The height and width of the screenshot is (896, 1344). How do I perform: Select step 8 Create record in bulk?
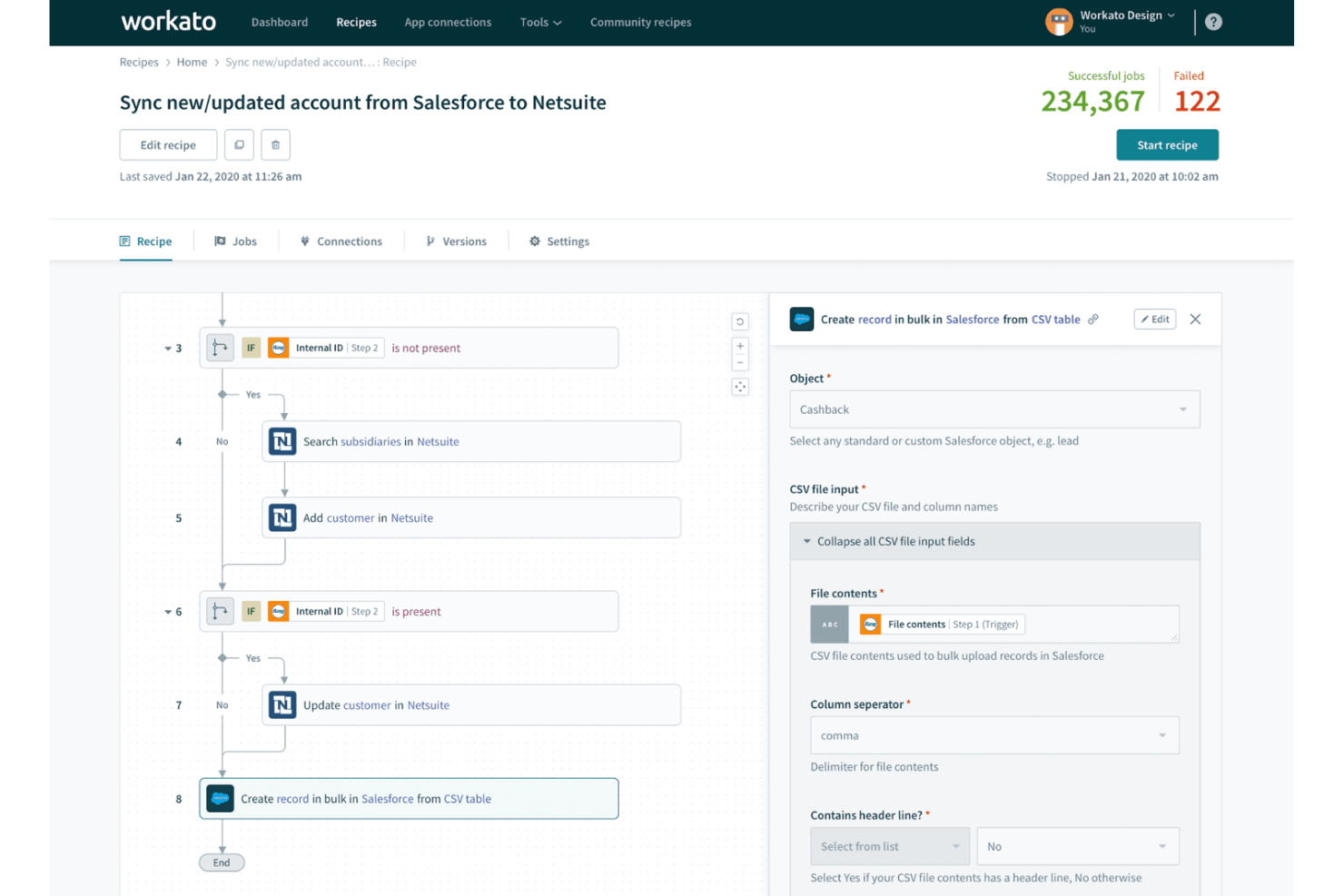tap(409, 799)
